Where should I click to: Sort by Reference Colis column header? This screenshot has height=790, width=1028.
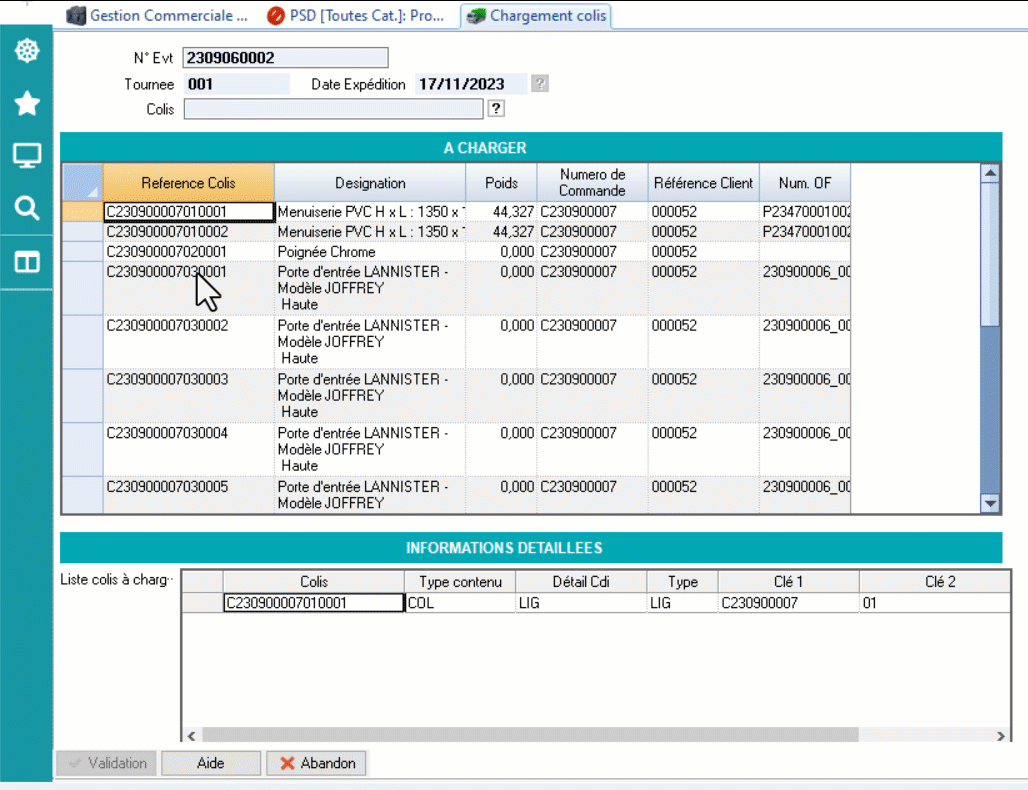coord(188,183)
